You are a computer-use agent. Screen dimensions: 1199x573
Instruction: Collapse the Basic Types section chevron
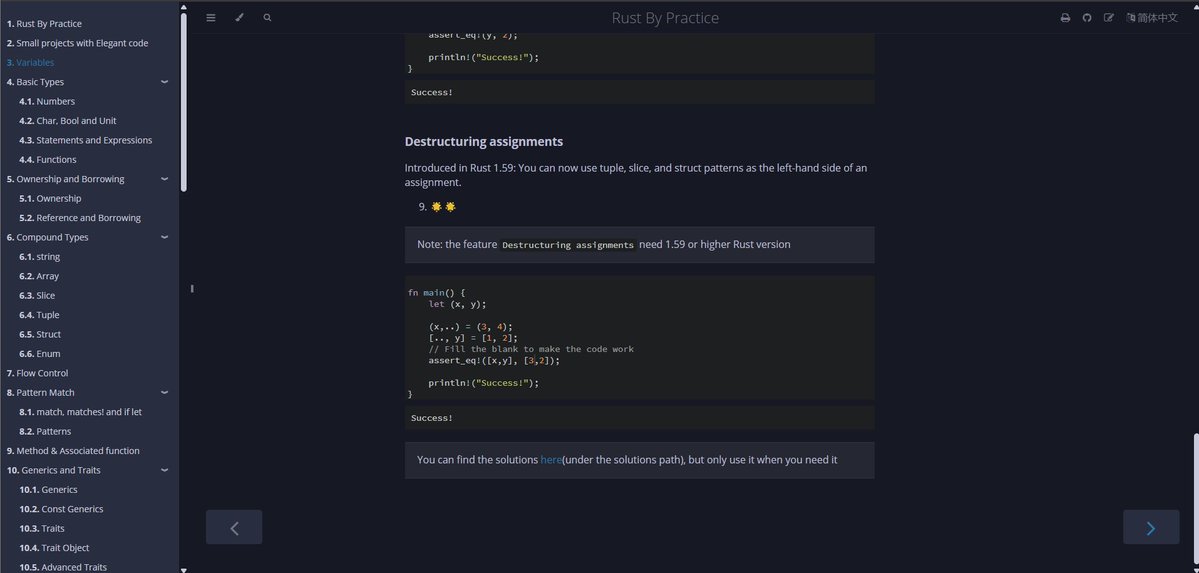click(164, 82)
